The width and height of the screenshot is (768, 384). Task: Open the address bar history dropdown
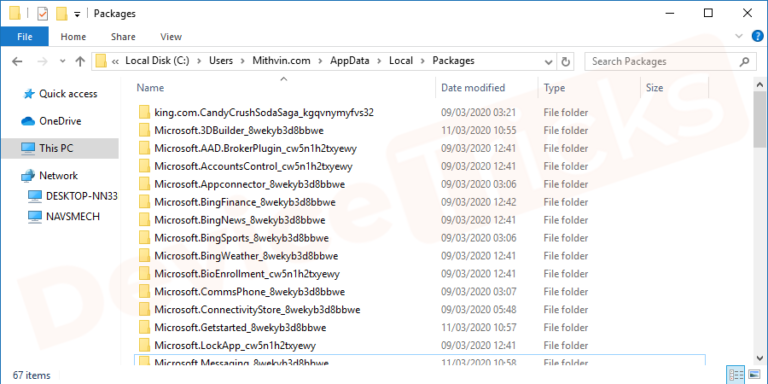pos(549,62)
